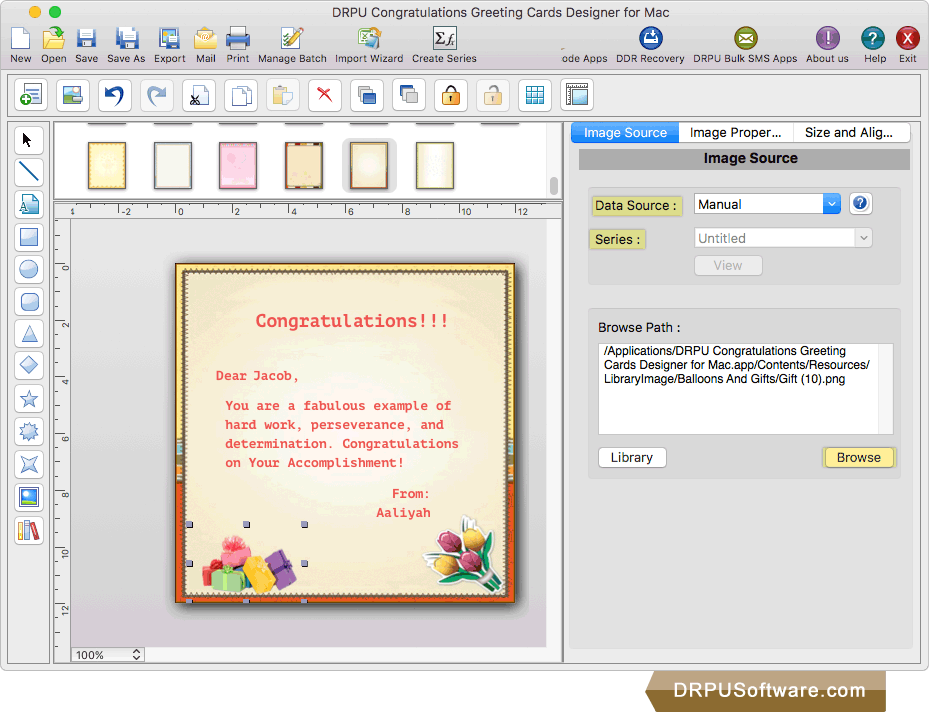Delete the selected object with red X
The width and height of the screenshot is (929, 712).
pos(325,95)
